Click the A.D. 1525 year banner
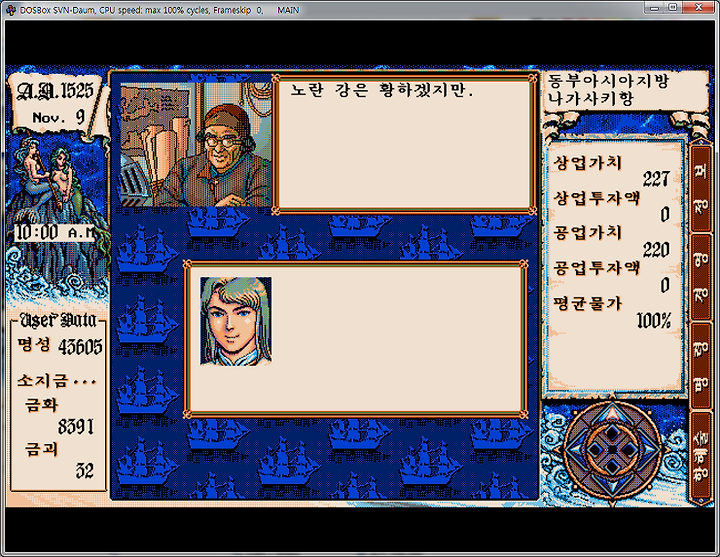 tap(55, 91)
